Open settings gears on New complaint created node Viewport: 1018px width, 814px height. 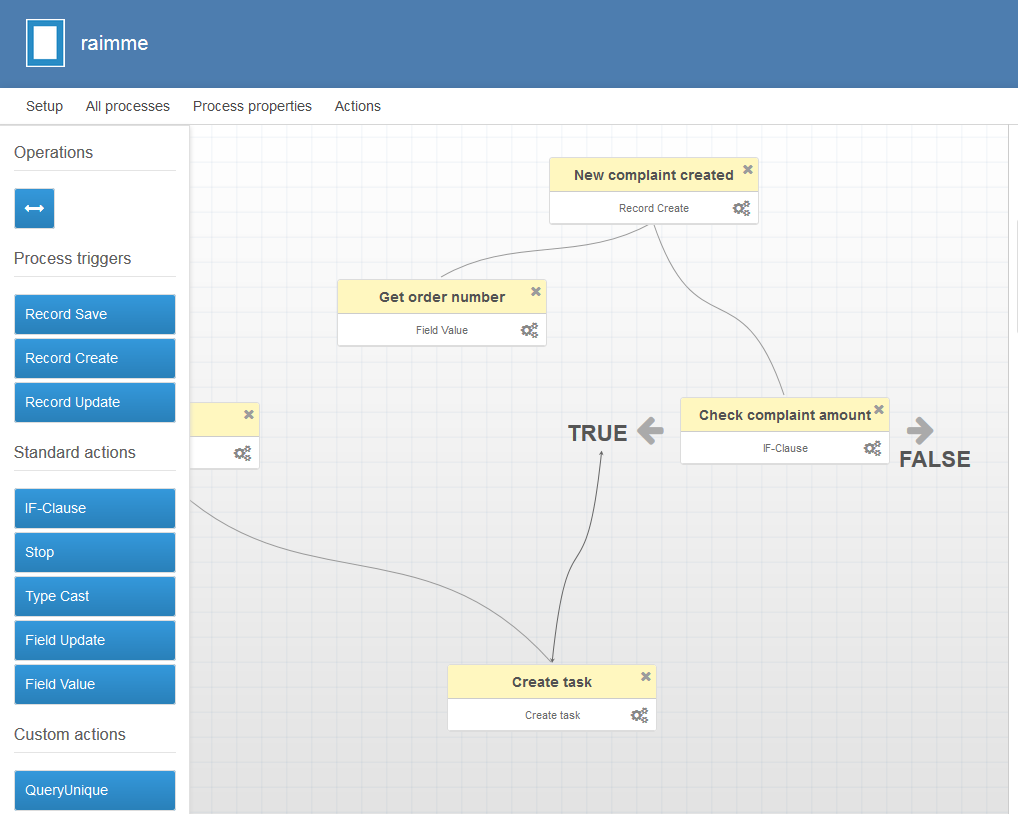pyautogui.click(x=741, y=208)
